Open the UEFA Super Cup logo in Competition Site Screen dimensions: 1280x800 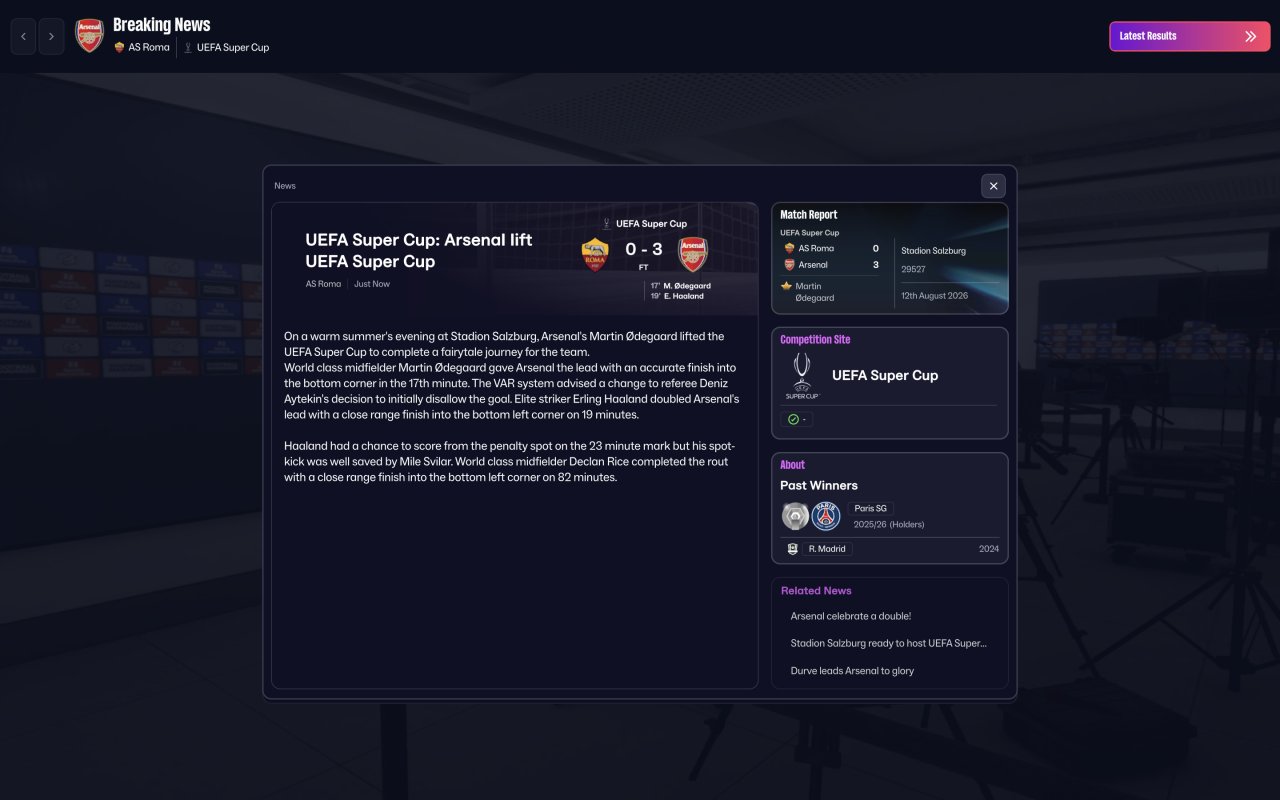coord(802,375)
